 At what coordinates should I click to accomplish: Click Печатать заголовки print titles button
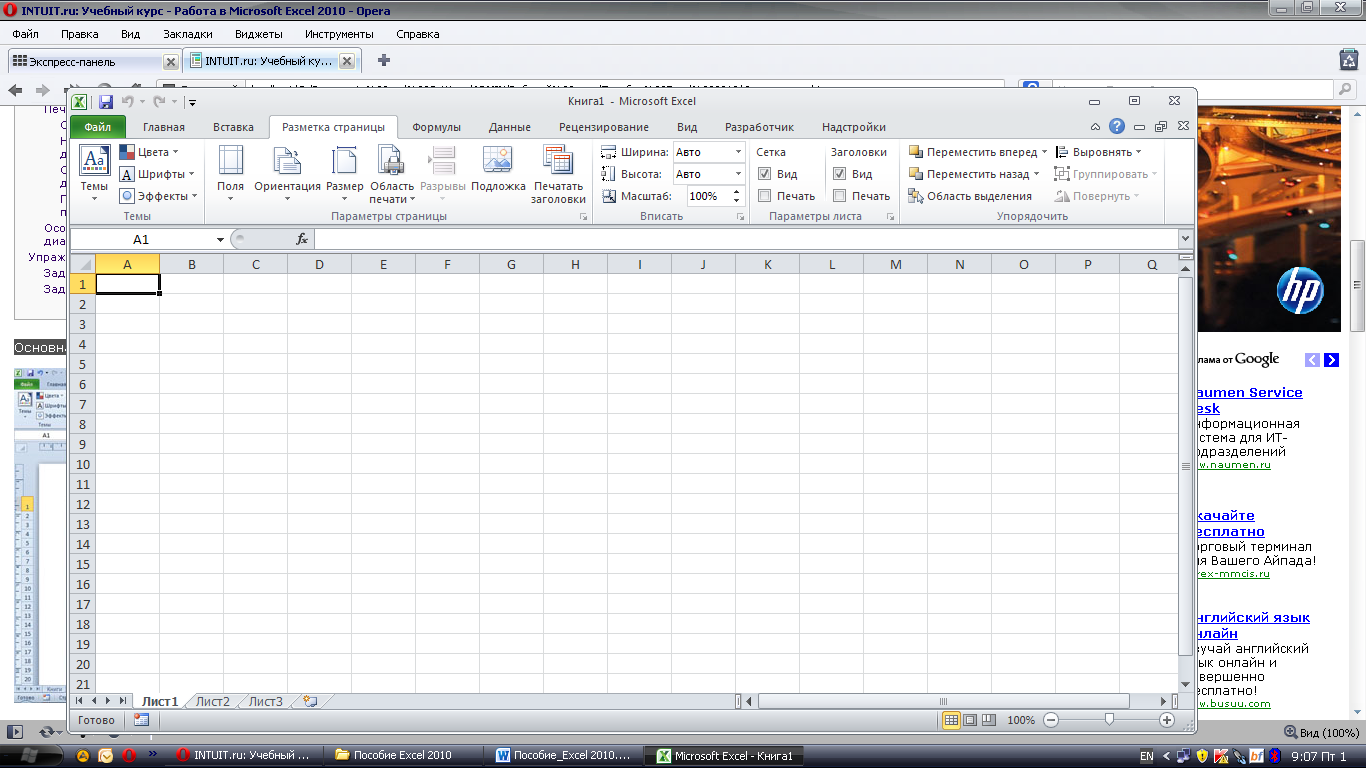(x=558, y=173)
